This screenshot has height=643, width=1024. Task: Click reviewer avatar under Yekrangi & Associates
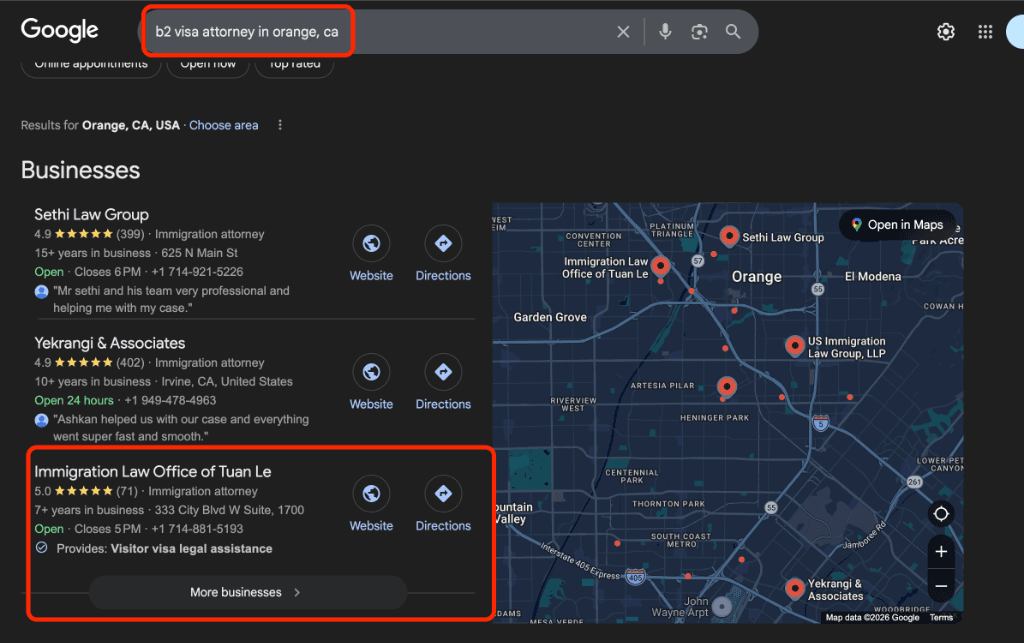tap(41, 420)
